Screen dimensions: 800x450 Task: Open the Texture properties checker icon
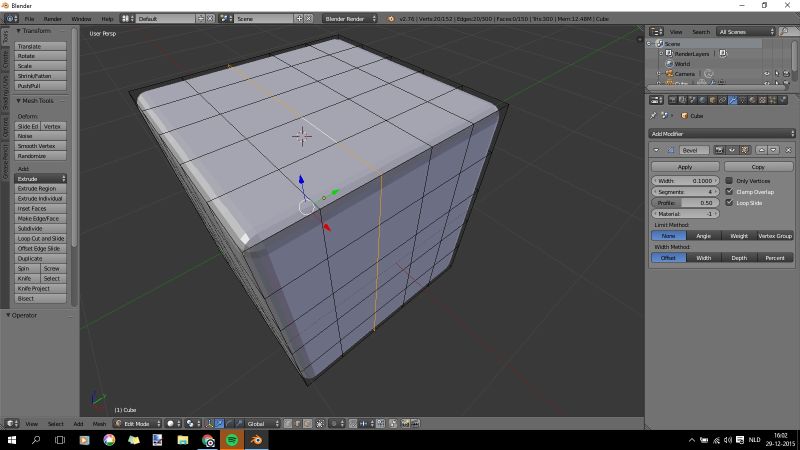click(x=763, y=100)
